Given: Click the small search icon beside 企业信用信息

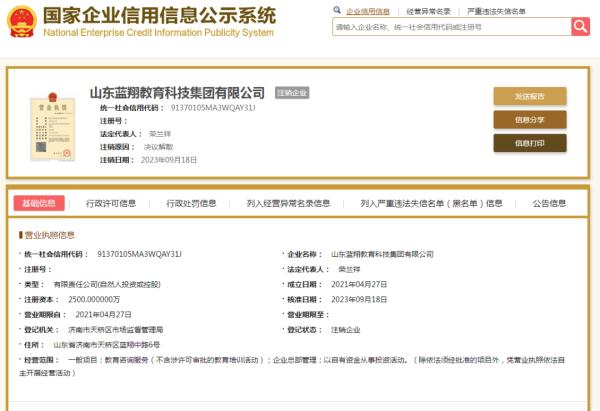Looking at the screenshot, I should (x=337, y=10).
